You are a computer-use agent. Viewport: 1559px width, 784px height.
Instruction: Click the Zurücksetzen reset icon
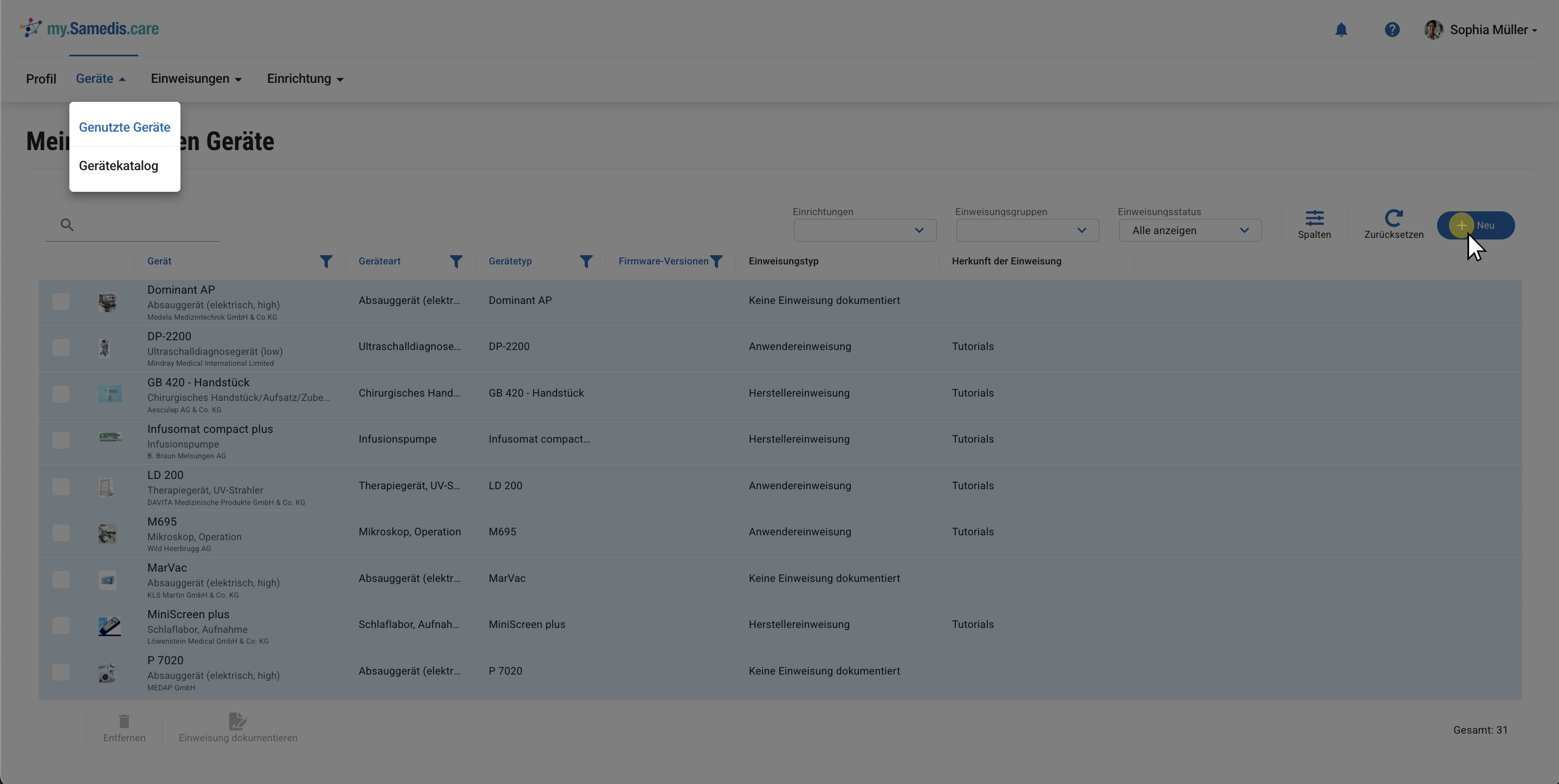tap(1393, 218)
